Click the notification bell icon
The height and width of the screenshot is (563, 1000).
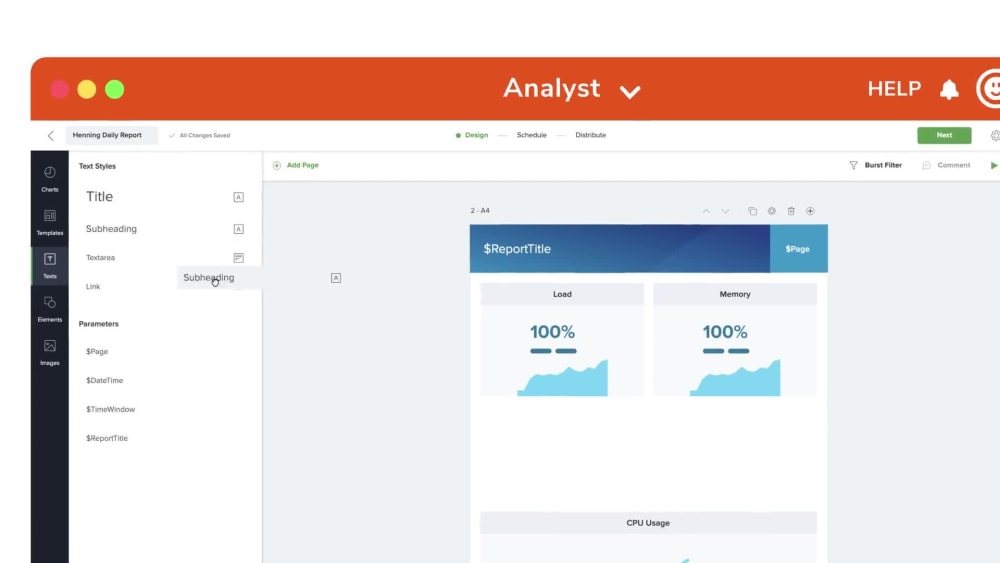coord(949,89)
